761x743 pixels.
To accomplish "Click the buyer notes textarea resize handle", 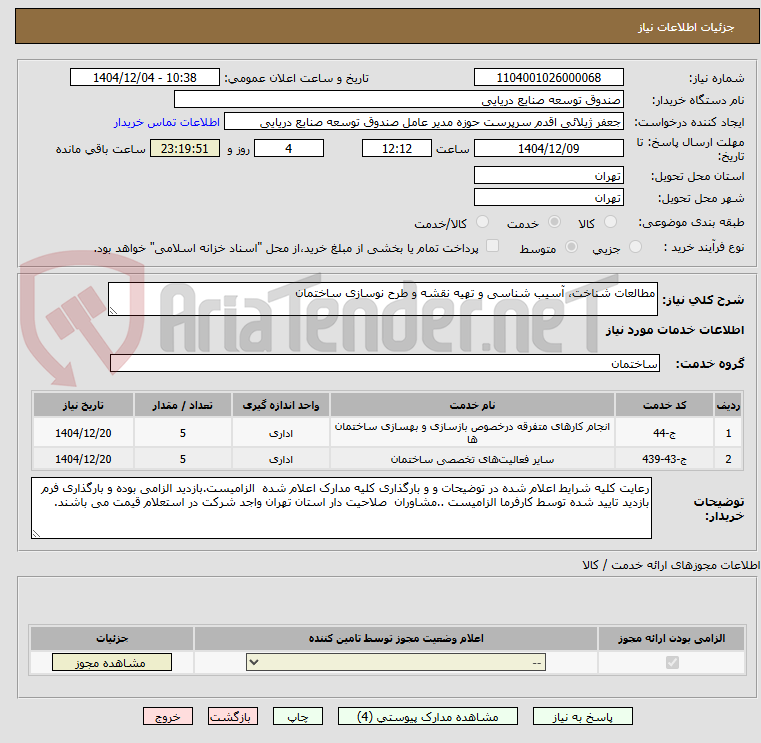I will [x=36, y=533].
